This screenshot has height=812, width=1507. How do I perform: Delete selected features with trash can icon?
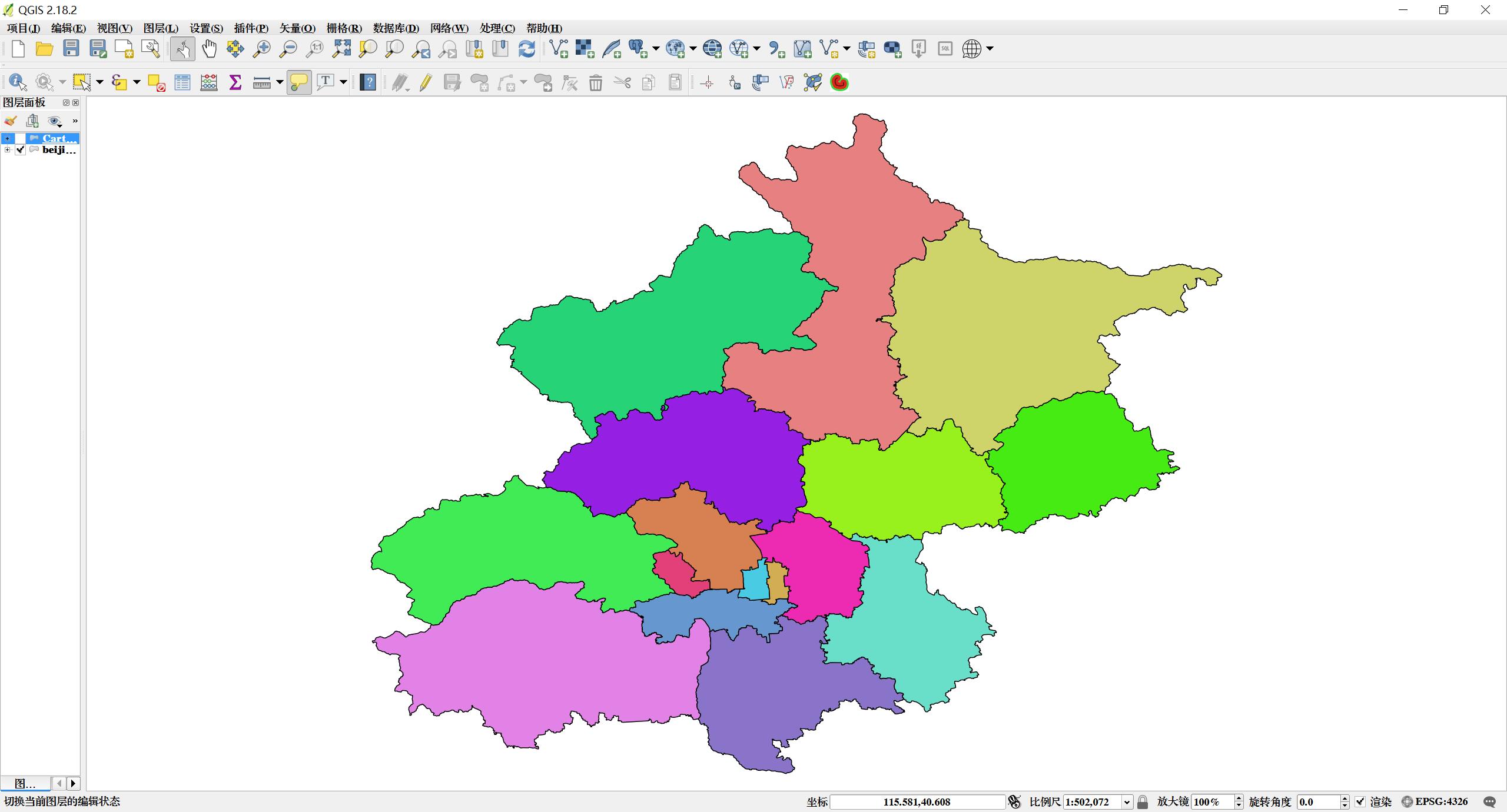[x=596, y=82]
